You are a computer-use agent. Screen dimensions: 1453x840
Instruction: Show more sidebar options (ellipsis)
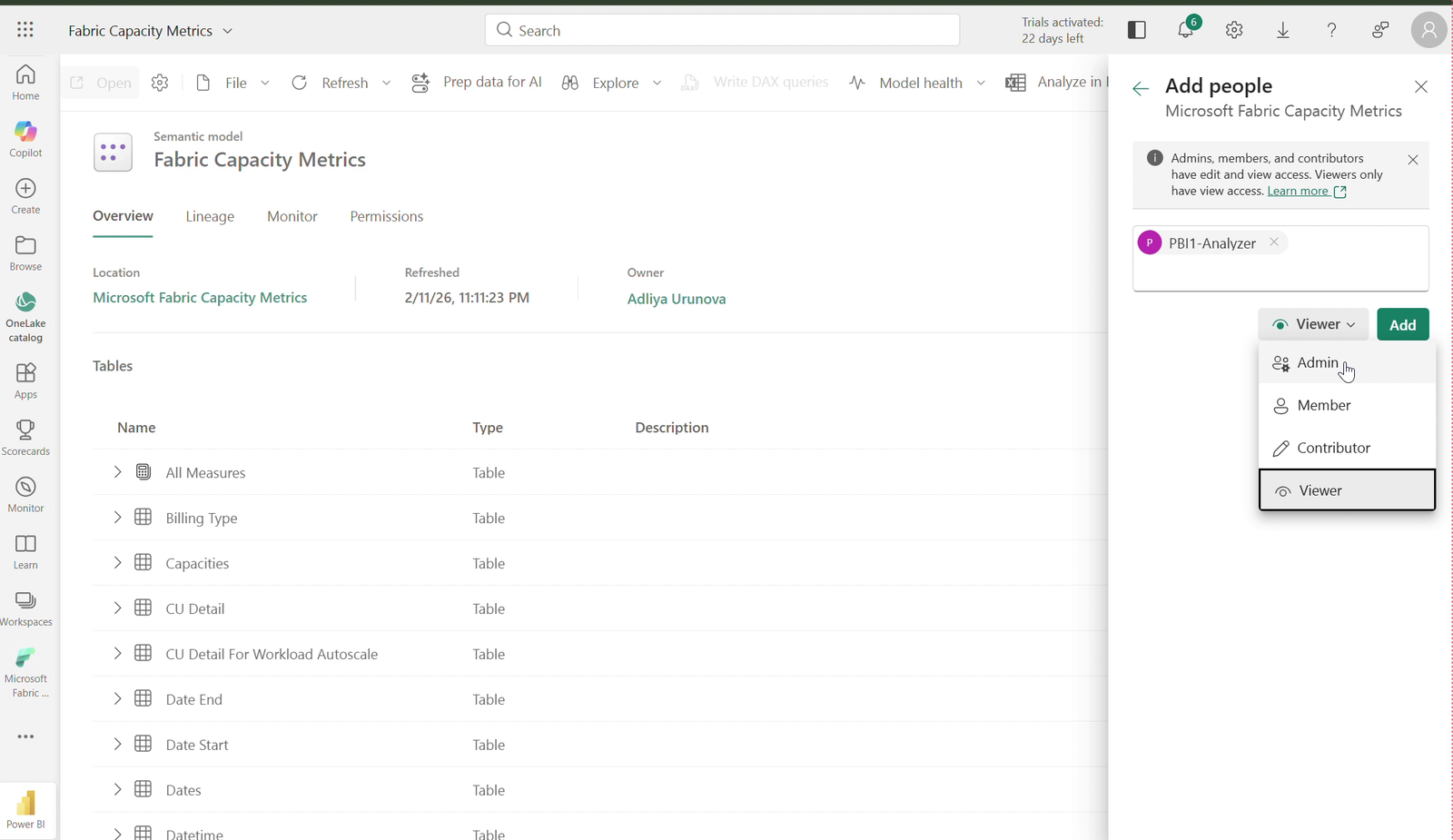coord(25,736)
